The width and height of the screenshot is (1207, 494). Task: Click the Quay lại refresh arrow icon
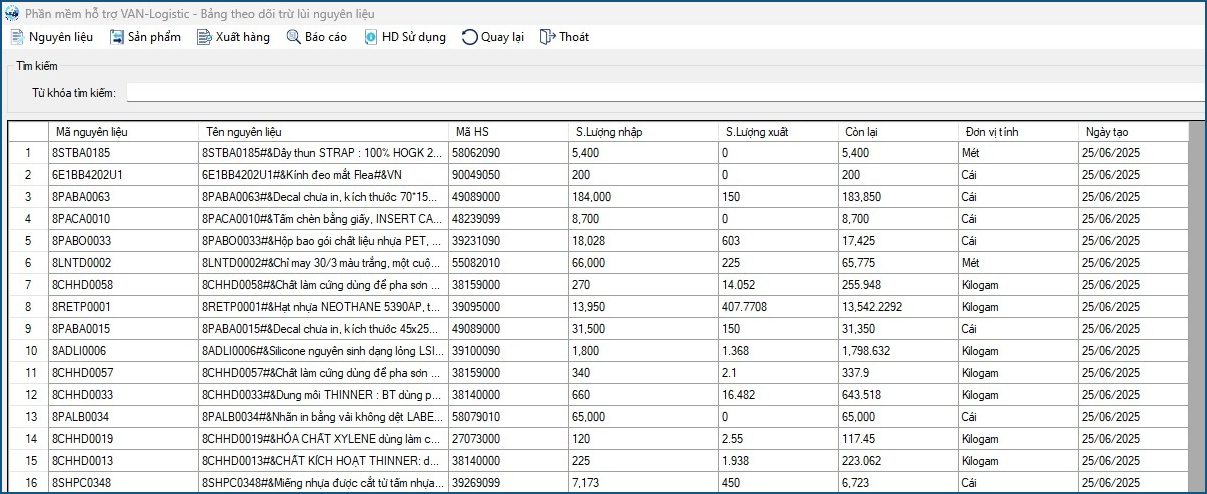(x=469, y=37)
